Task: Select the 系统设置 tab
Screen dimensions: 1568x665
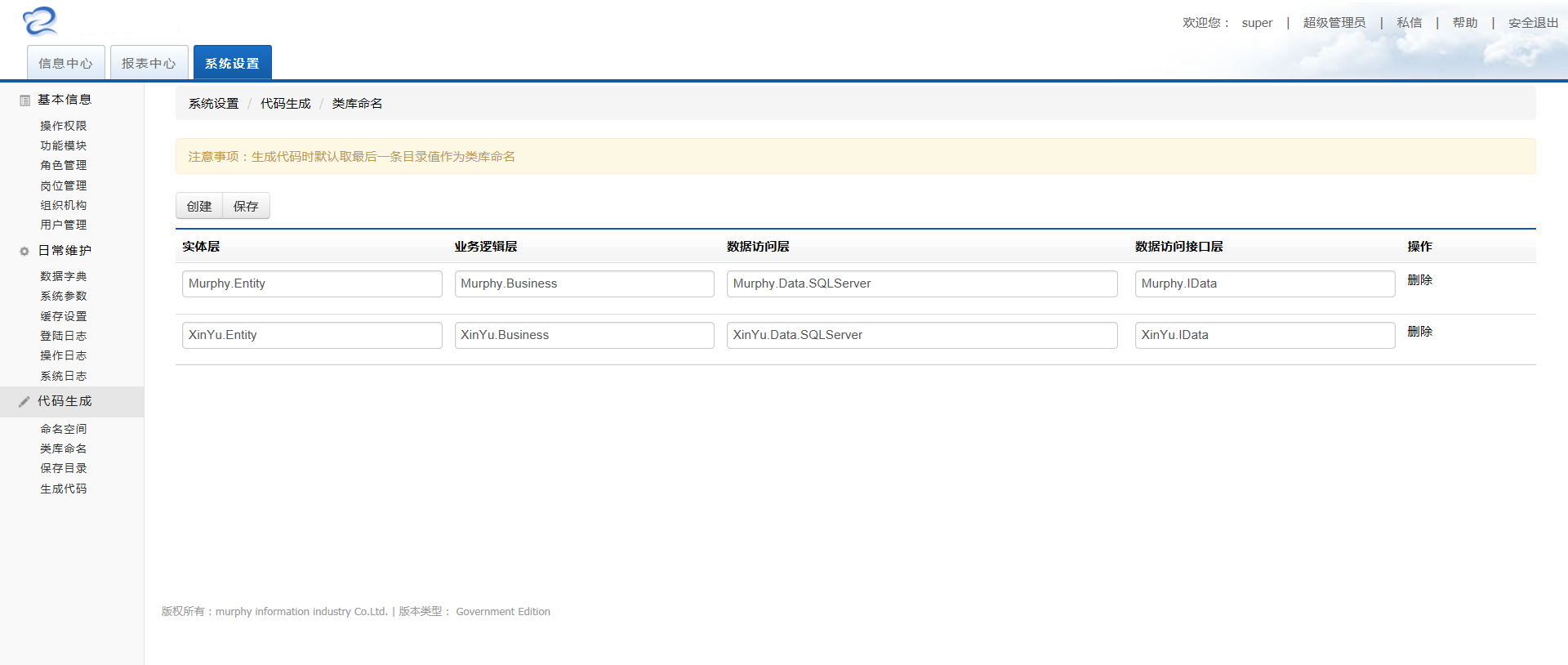Action: click(x=232, y=63)
